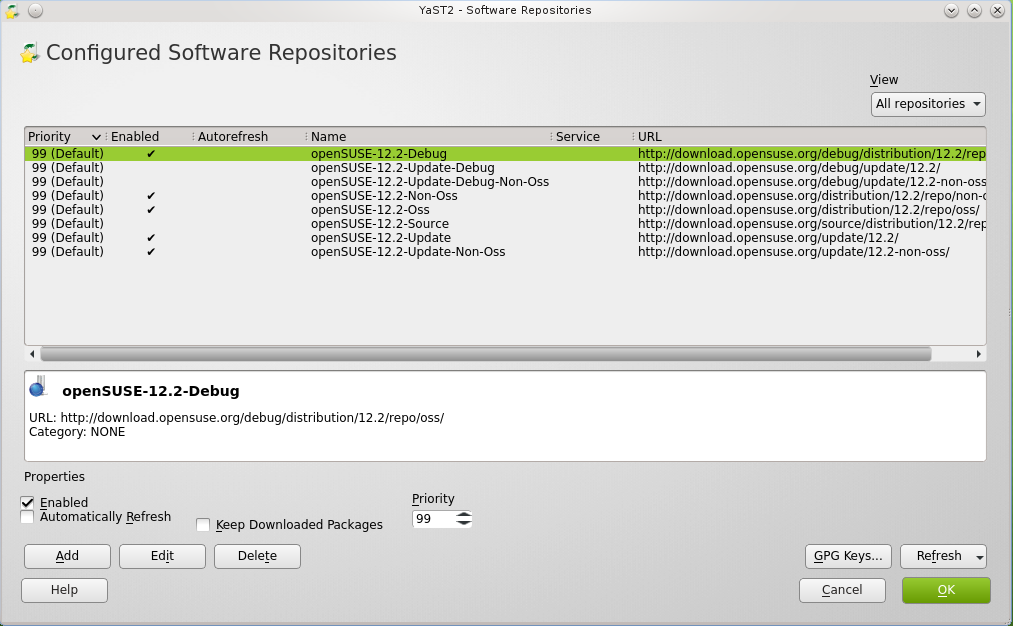This screenshot has width=1013, height=626.
Task: Toggle the Enabled checkbox in Properties
Action: coord(27,503)
